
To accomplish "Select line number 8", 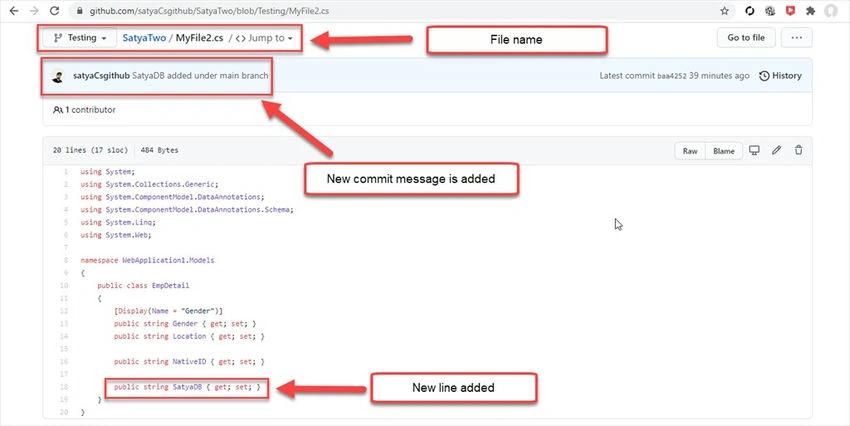I will pos(66,260).
